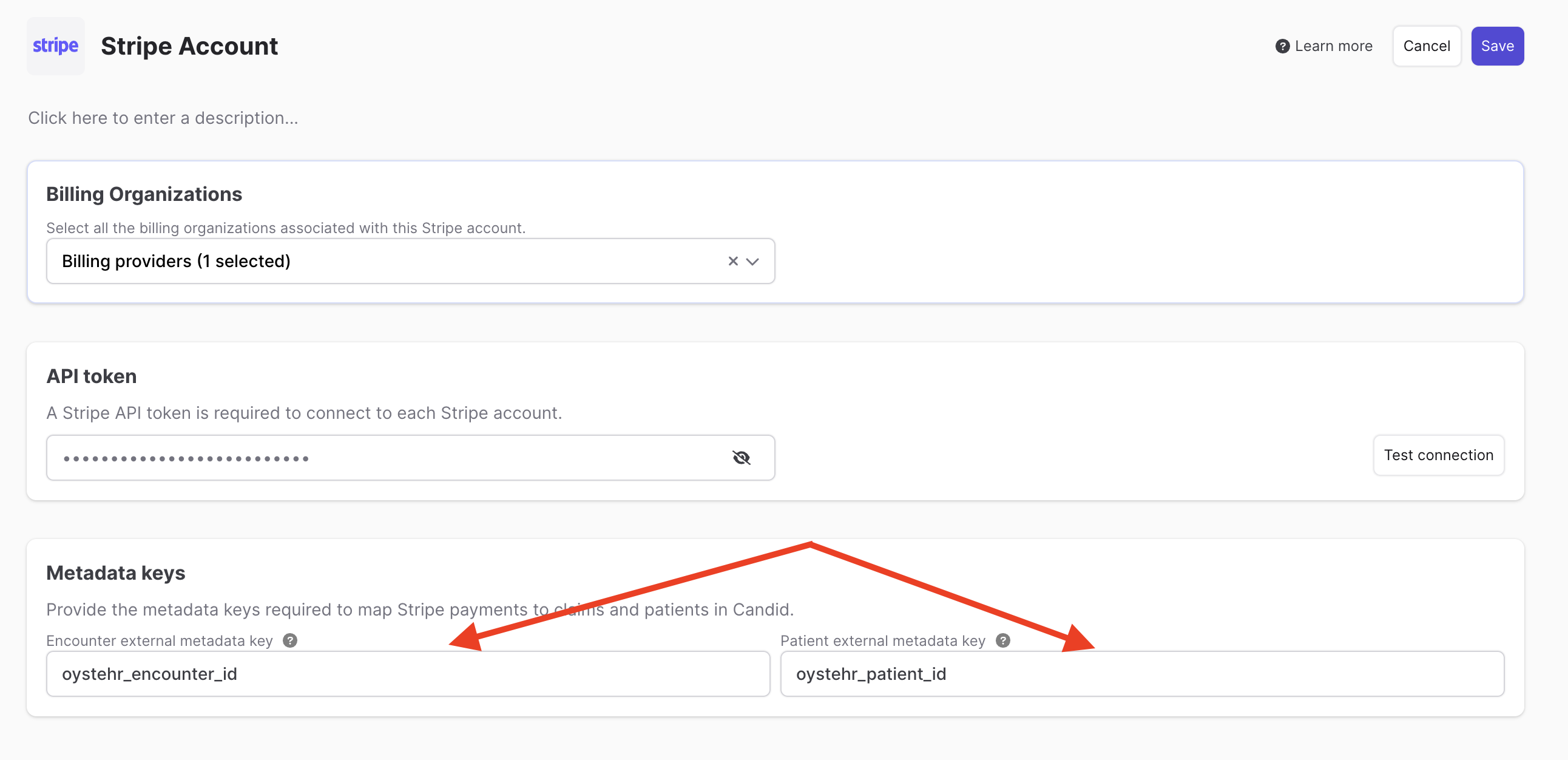Click the Test connection button
The image size is (1568, 760).
pyautogui.click(x=1439, y=455)
